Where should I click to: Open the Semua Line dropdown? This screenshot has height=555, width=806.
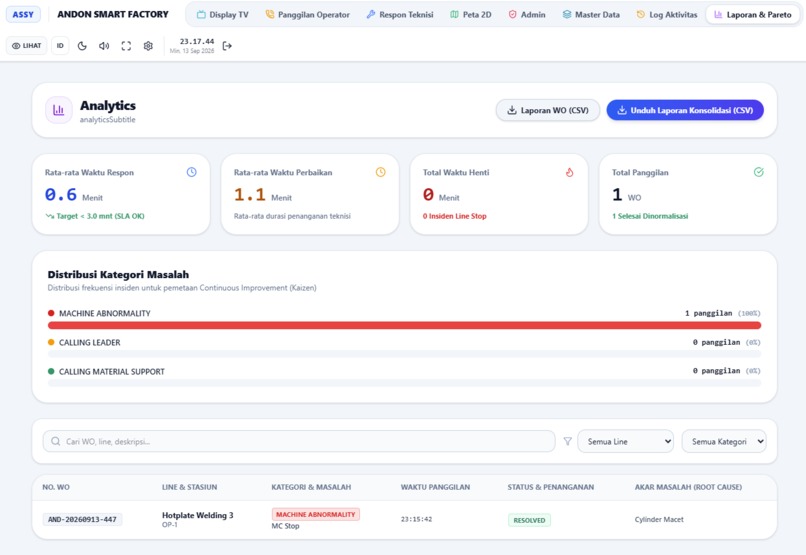tap(626, 441)
